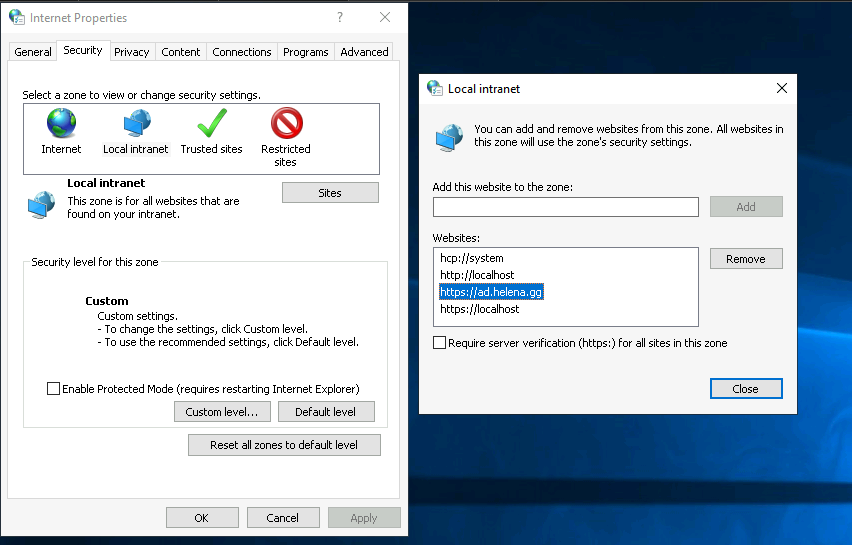Select the Local intranet zone icon

tap(136, 124)
